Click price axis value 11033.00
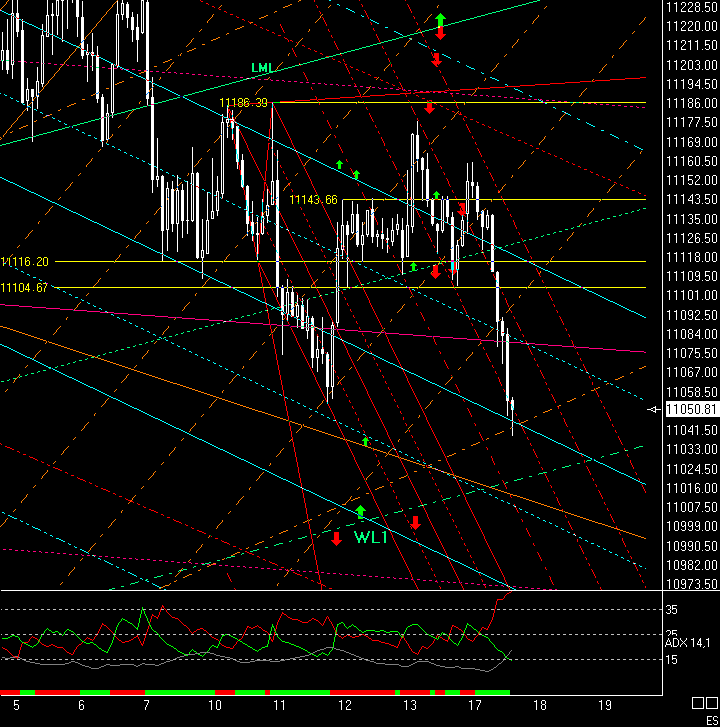The width and height of the screenshot is (720, 727). coord(691,449)
